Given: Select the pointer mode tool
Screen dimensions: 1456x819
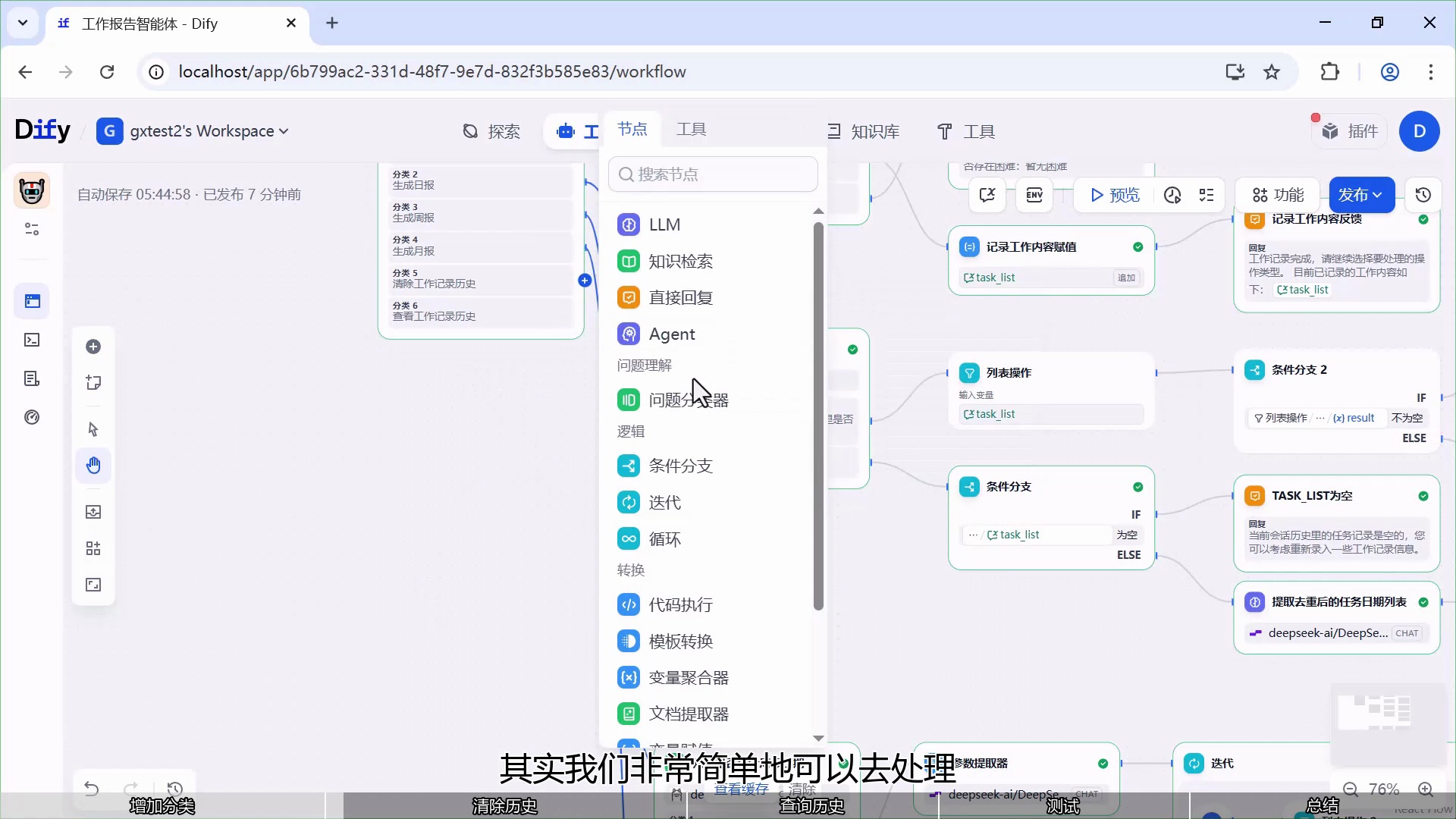Looking at the screenshot, I should tap(93, 430).
